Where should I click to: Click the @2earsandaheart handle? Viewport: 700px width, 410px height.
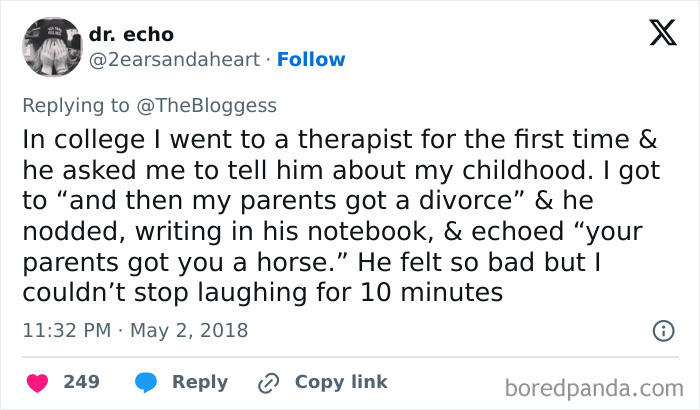coord(176,60)
